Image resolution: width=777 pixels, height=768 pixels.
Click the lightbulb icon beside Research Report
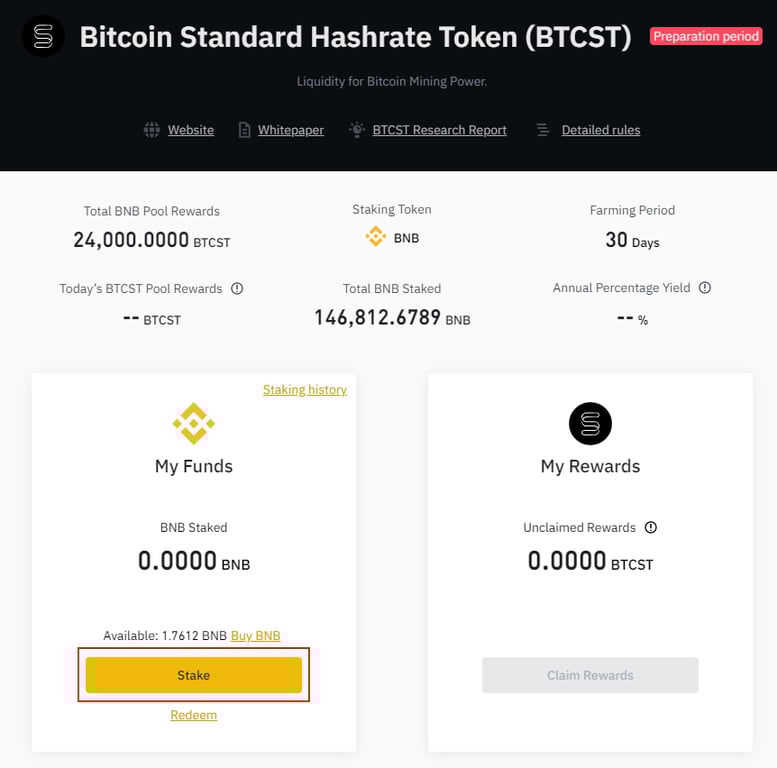tap(357, 130)
